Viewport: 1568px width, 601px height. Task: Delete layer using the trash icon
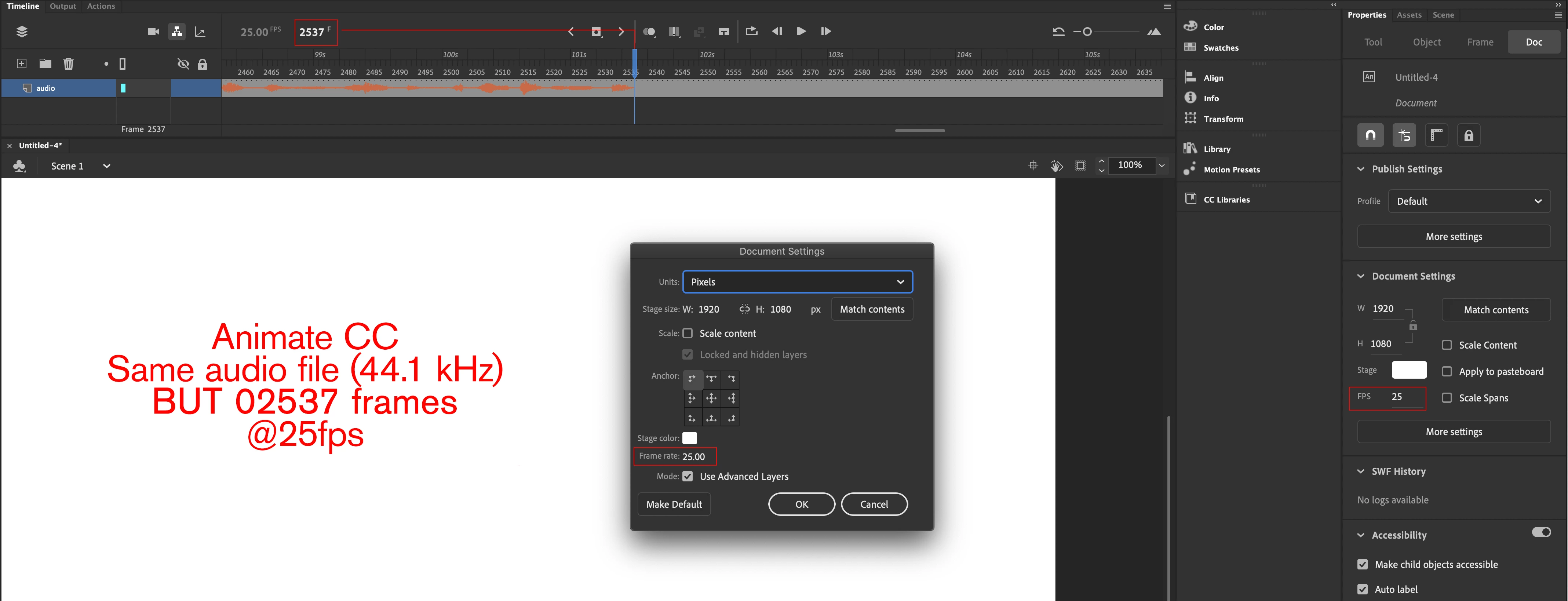[69, 64]
